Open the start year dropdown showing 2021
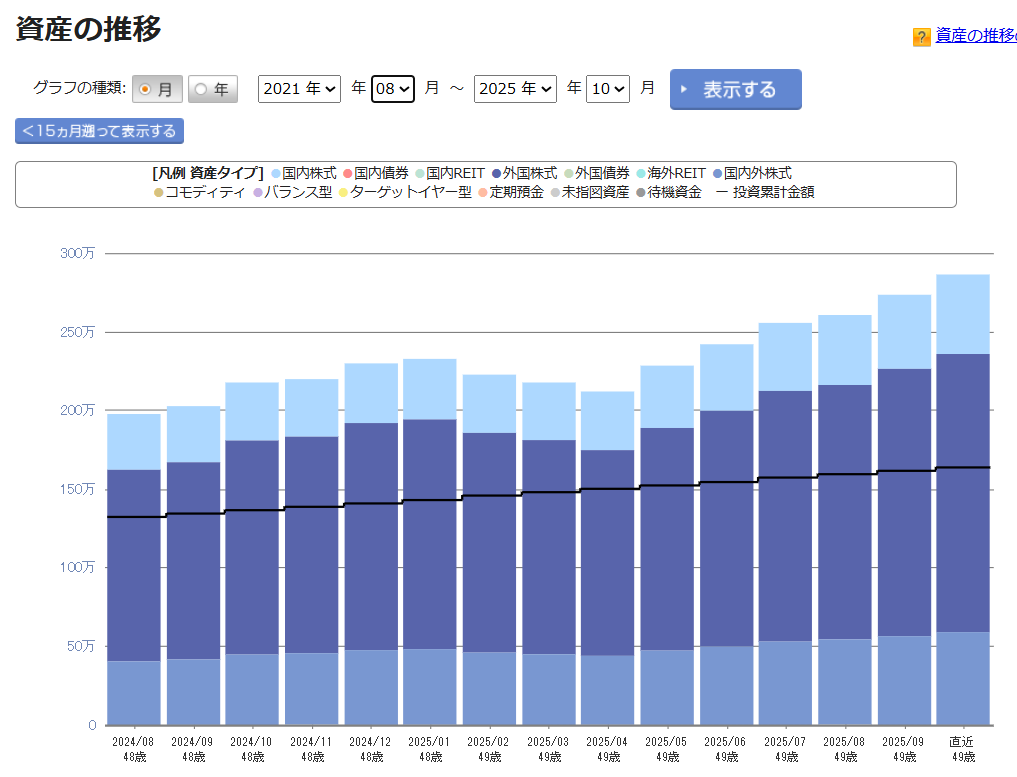 click(x=299, y=89)
